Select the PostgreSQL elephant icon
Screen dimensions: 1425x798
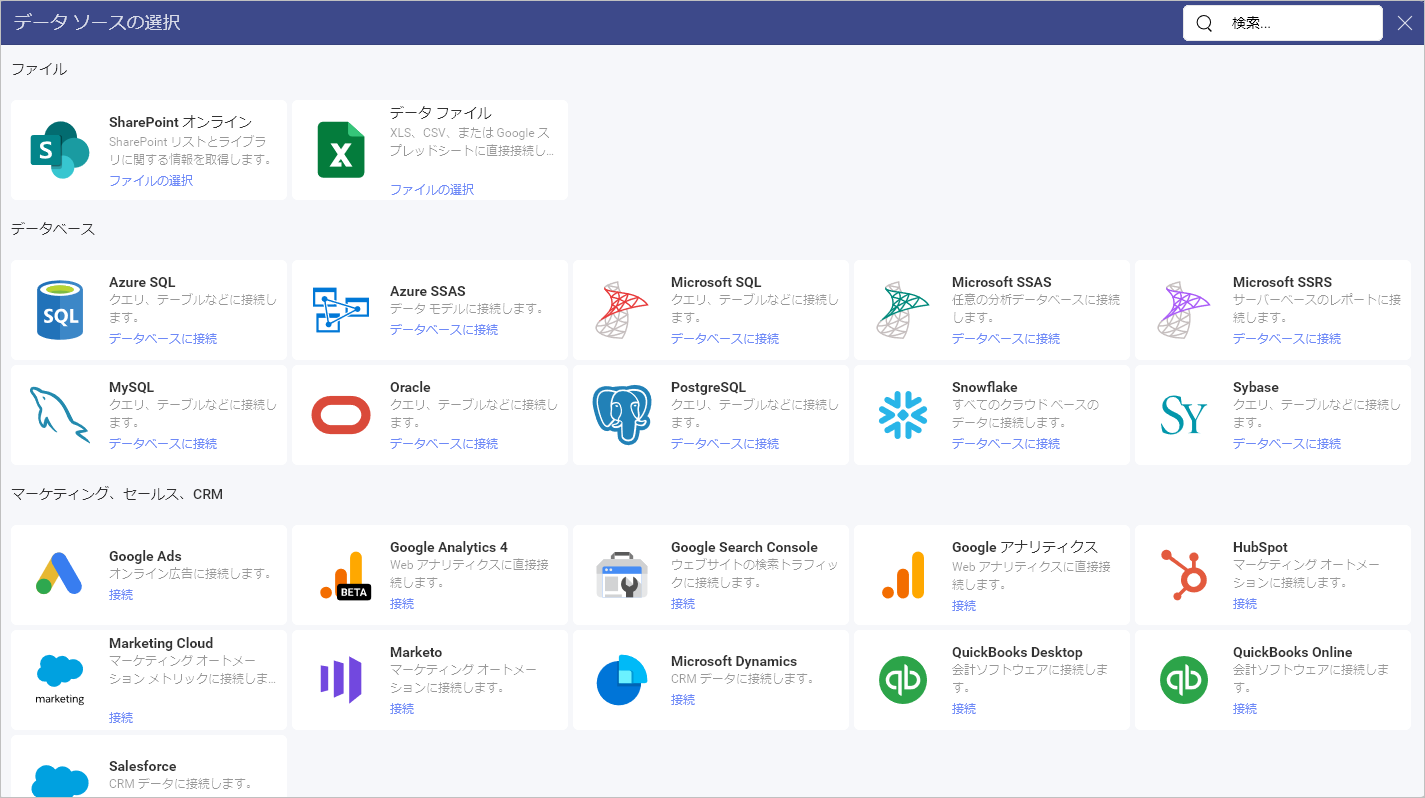pos(622,415)
